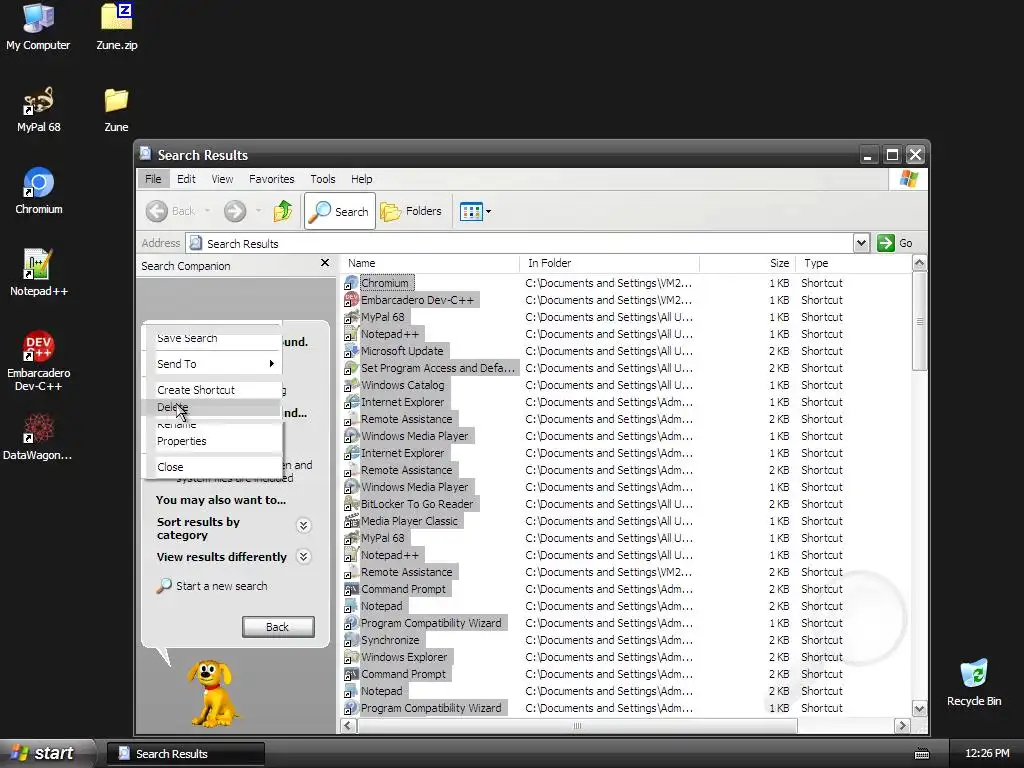
Task: Open the Views button dropdown arrow
Action: coord(488,211)
